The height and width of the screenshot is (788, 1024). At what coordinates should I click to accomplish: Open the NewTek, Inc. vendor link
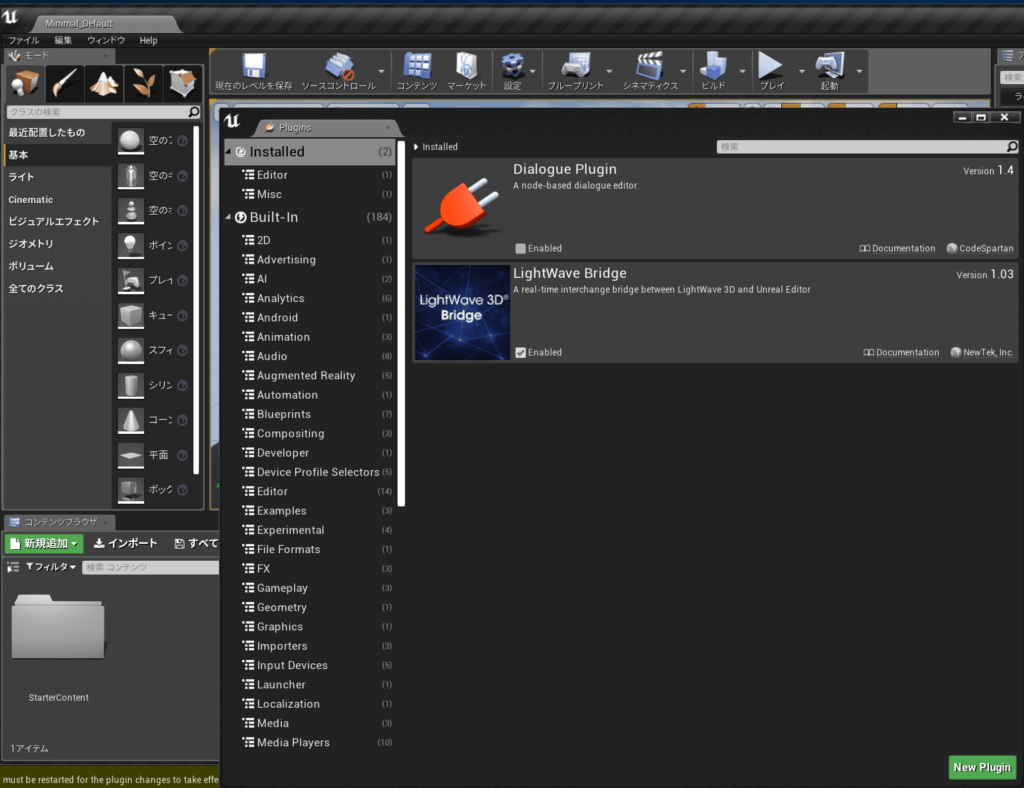tap(982, 353)
